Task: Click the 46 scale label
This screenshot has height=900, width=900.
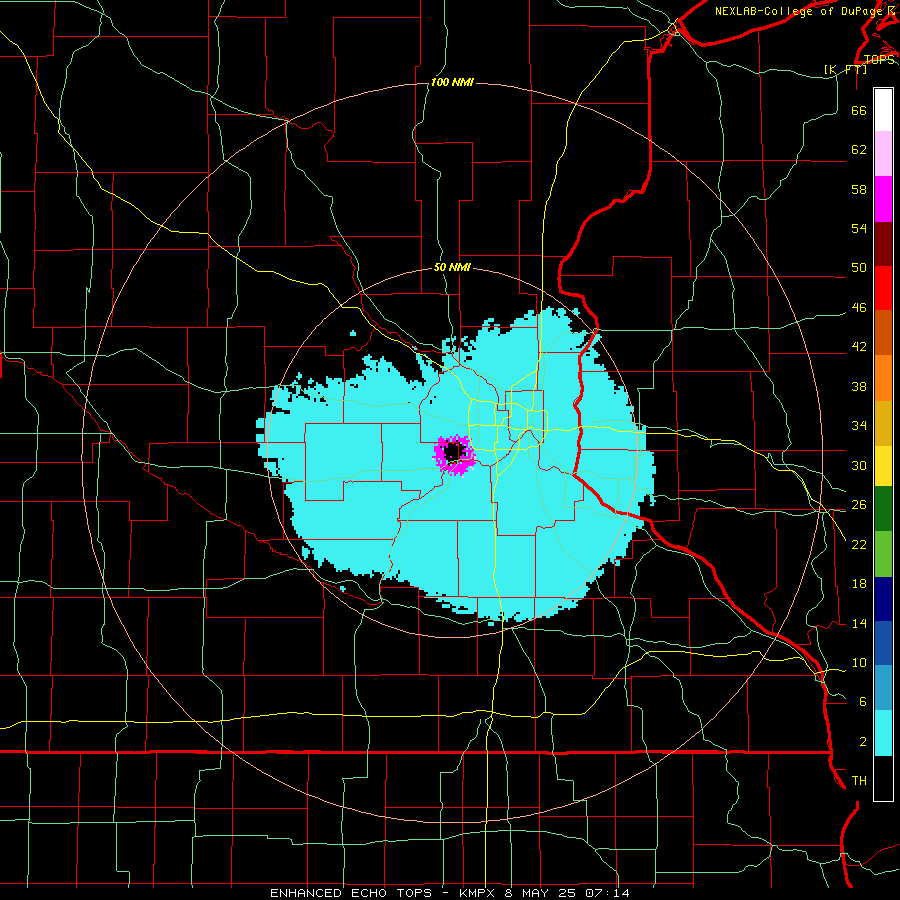Action: coord(859,307)
